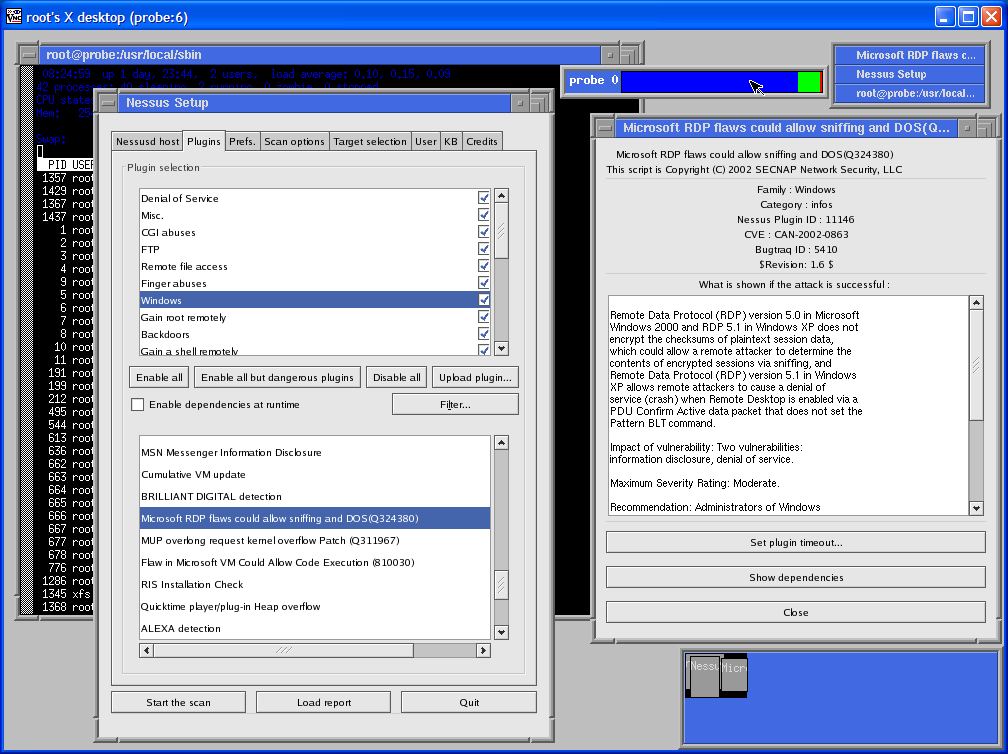Toggle the Denial of Service family checkbox

[483, 198]
